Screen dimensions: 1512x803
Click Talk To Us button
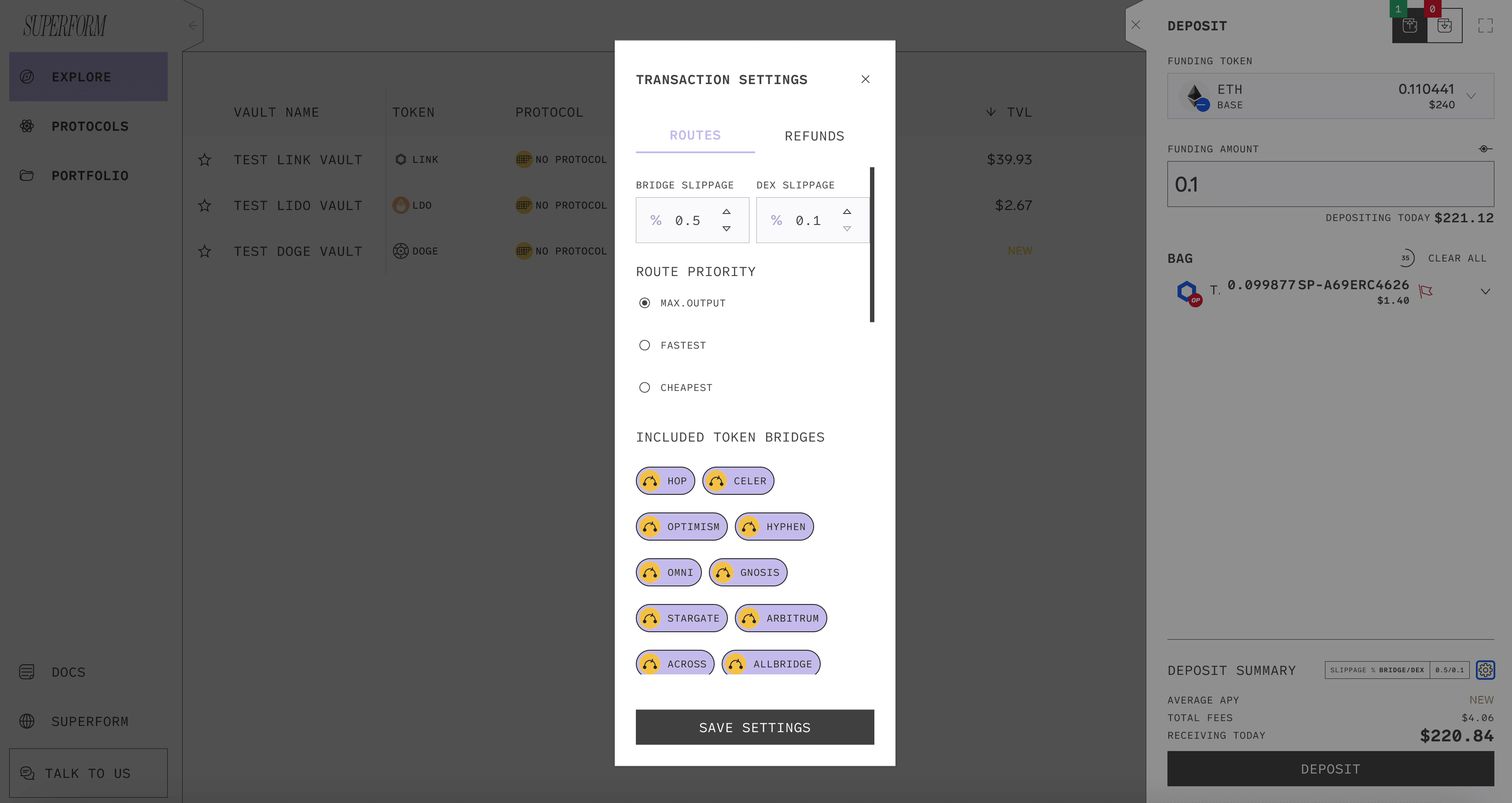pyautogui.click(x=88, y=773)
